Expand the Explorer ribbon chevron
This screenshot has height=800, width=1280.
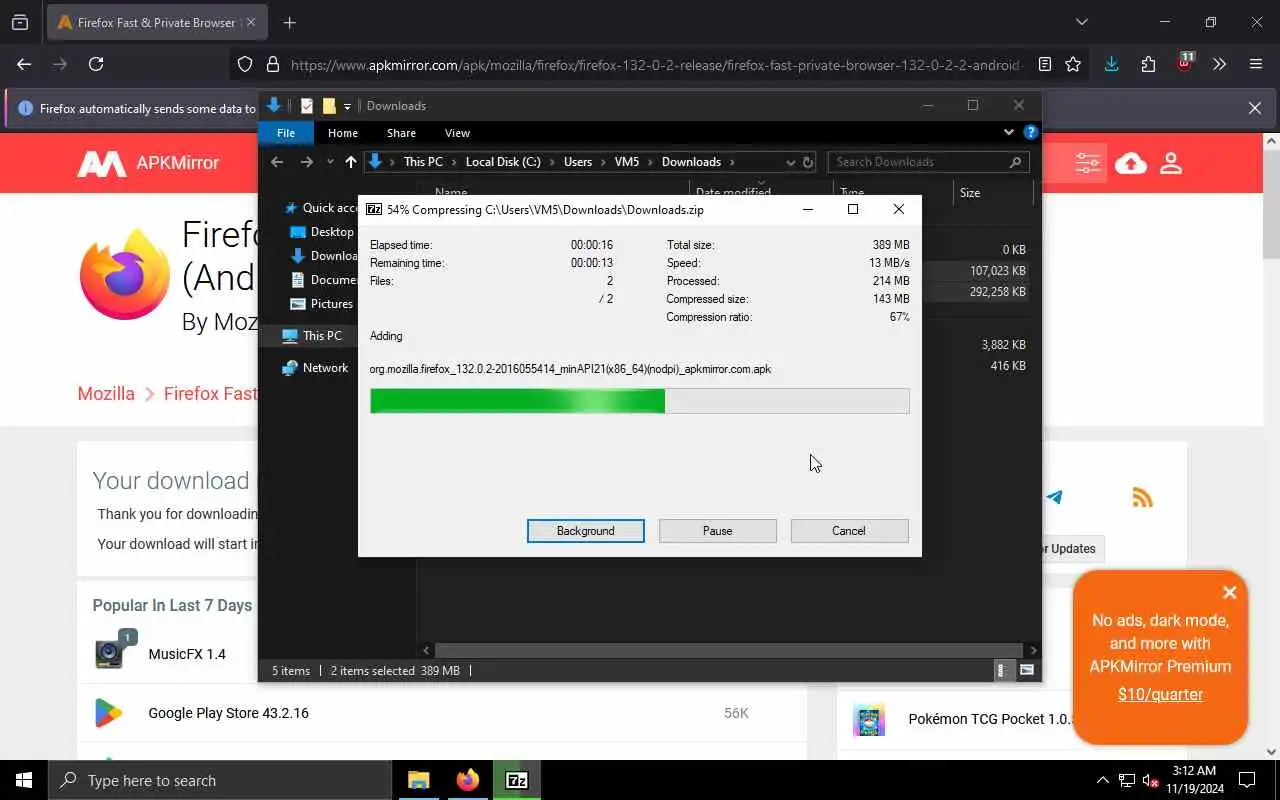1008,132
